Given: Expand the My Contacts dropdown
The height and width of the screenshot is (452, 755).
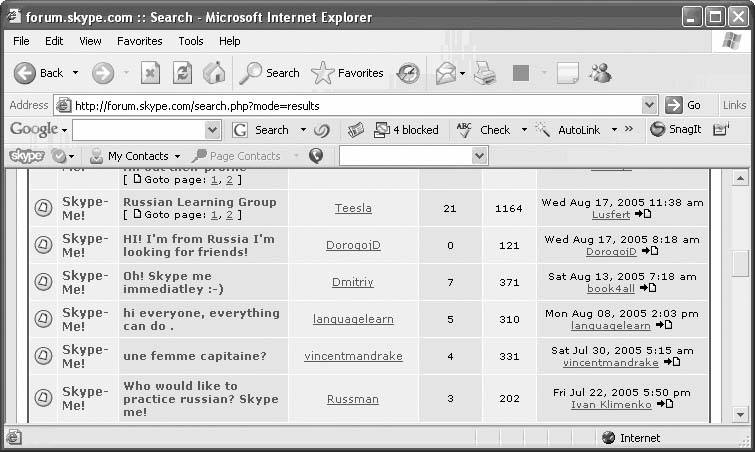Looking at the screenshot, I should tap(177, 156).
